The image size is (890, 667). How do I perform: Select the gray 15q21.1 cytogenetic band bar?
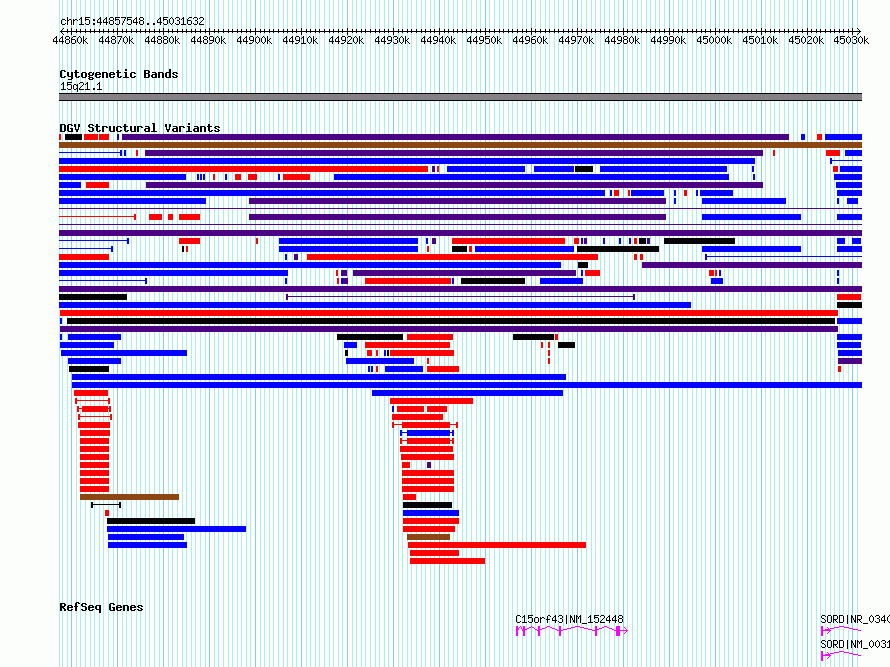click(x=460, y=97)
